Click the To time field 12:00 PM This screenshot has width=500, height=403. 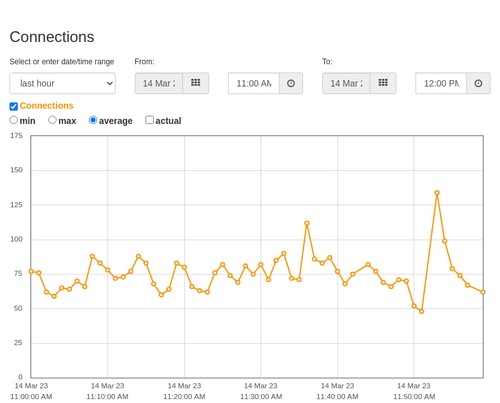point(441,83)
